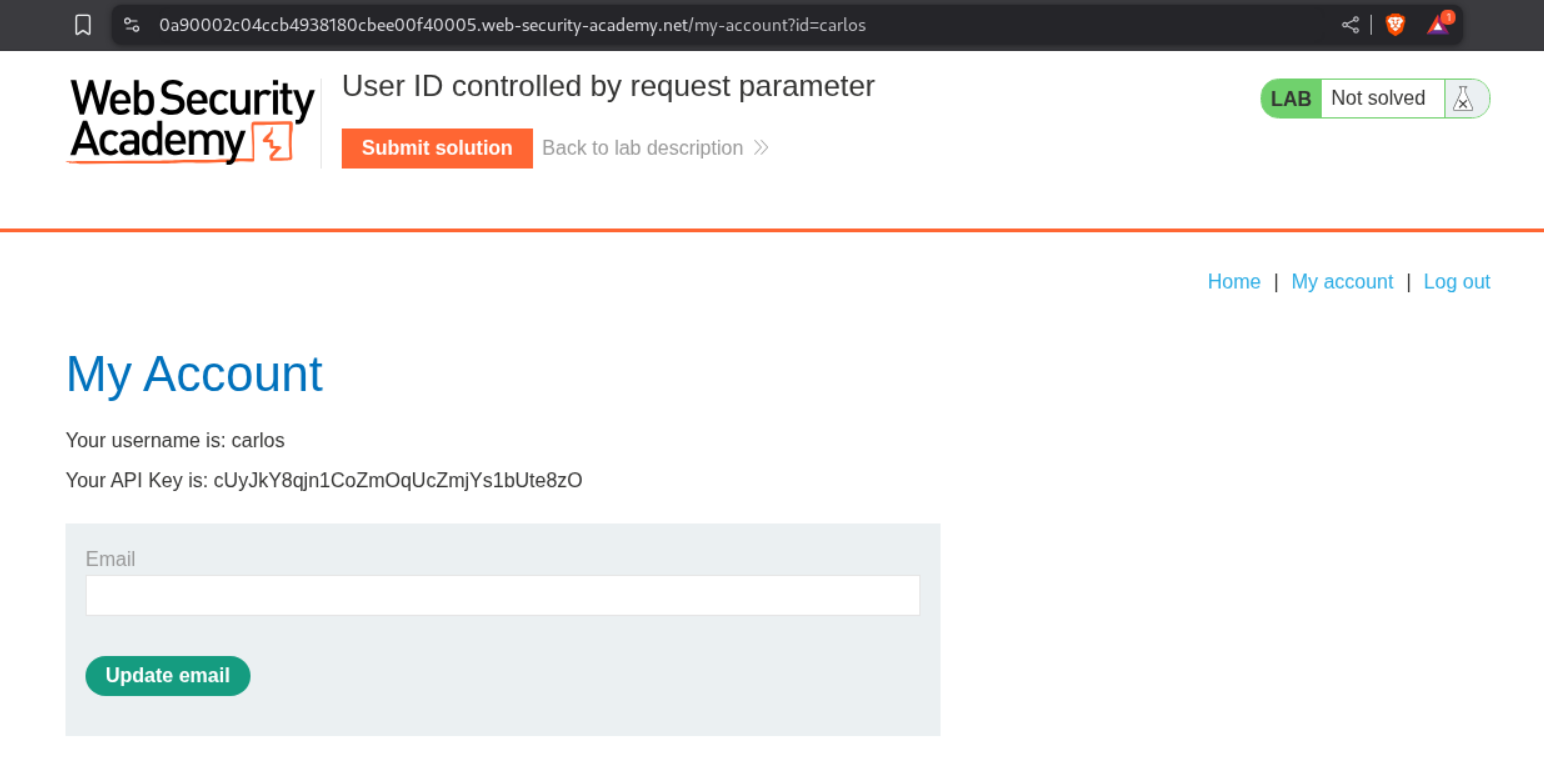Open Brave Rewards triangle icon
Viewport: 1544px width, 772px height.
pos(1438,25)
